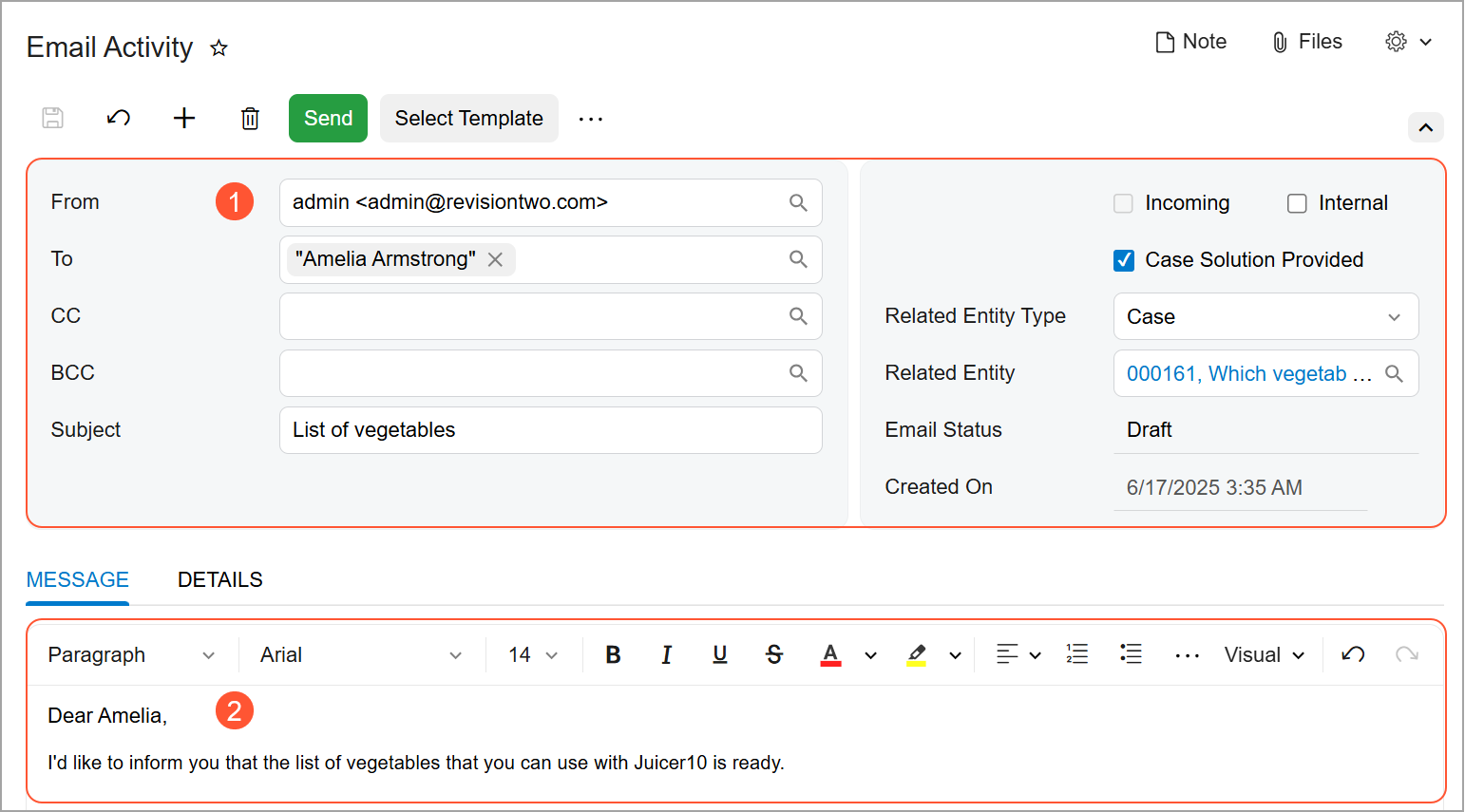This screenshot has height=812, width=1465.
Task: Expand the Paragraph style dropdown
Action: 131,655
